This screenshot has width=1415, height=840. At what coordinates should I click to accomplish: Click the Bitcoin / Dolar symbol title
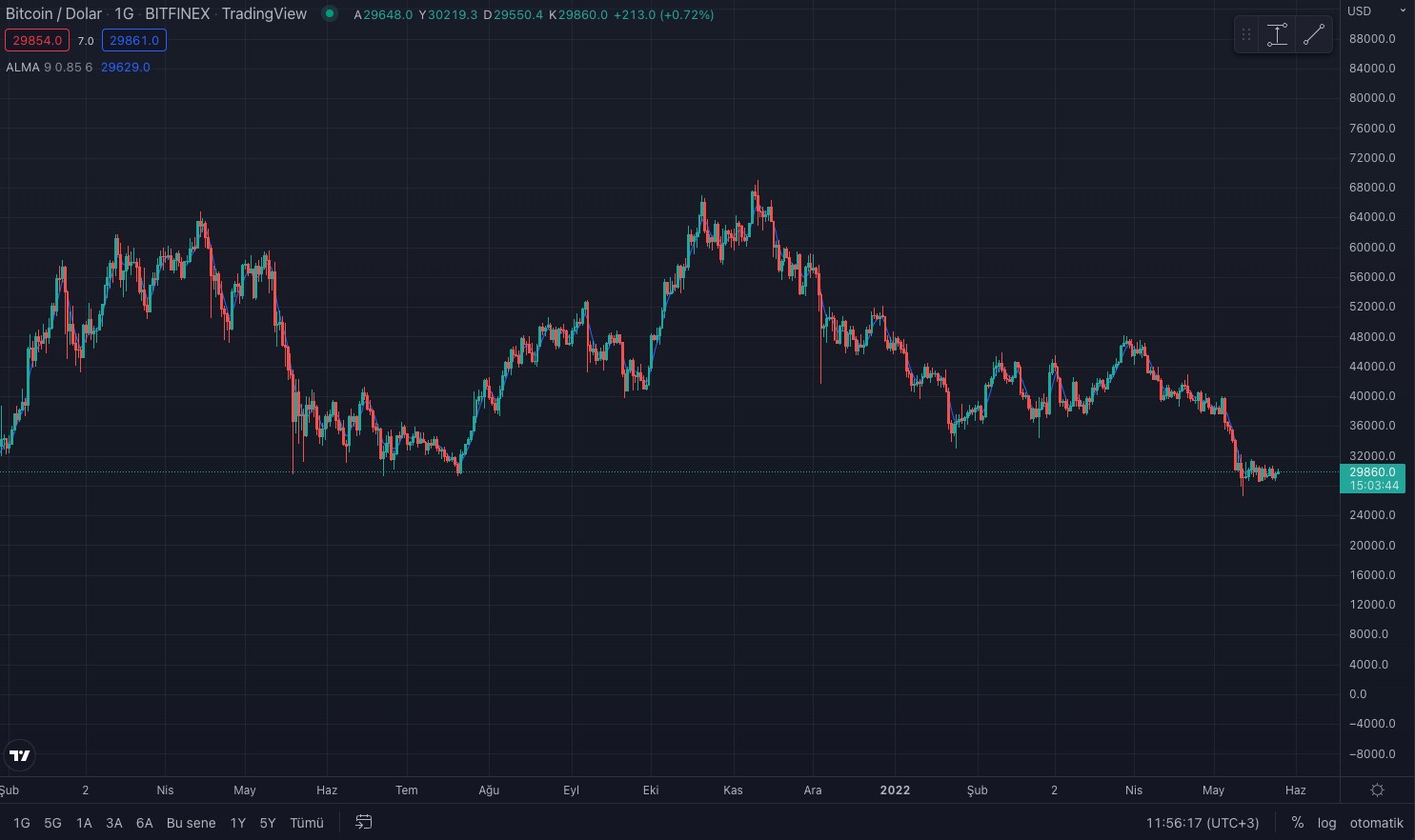54,13
